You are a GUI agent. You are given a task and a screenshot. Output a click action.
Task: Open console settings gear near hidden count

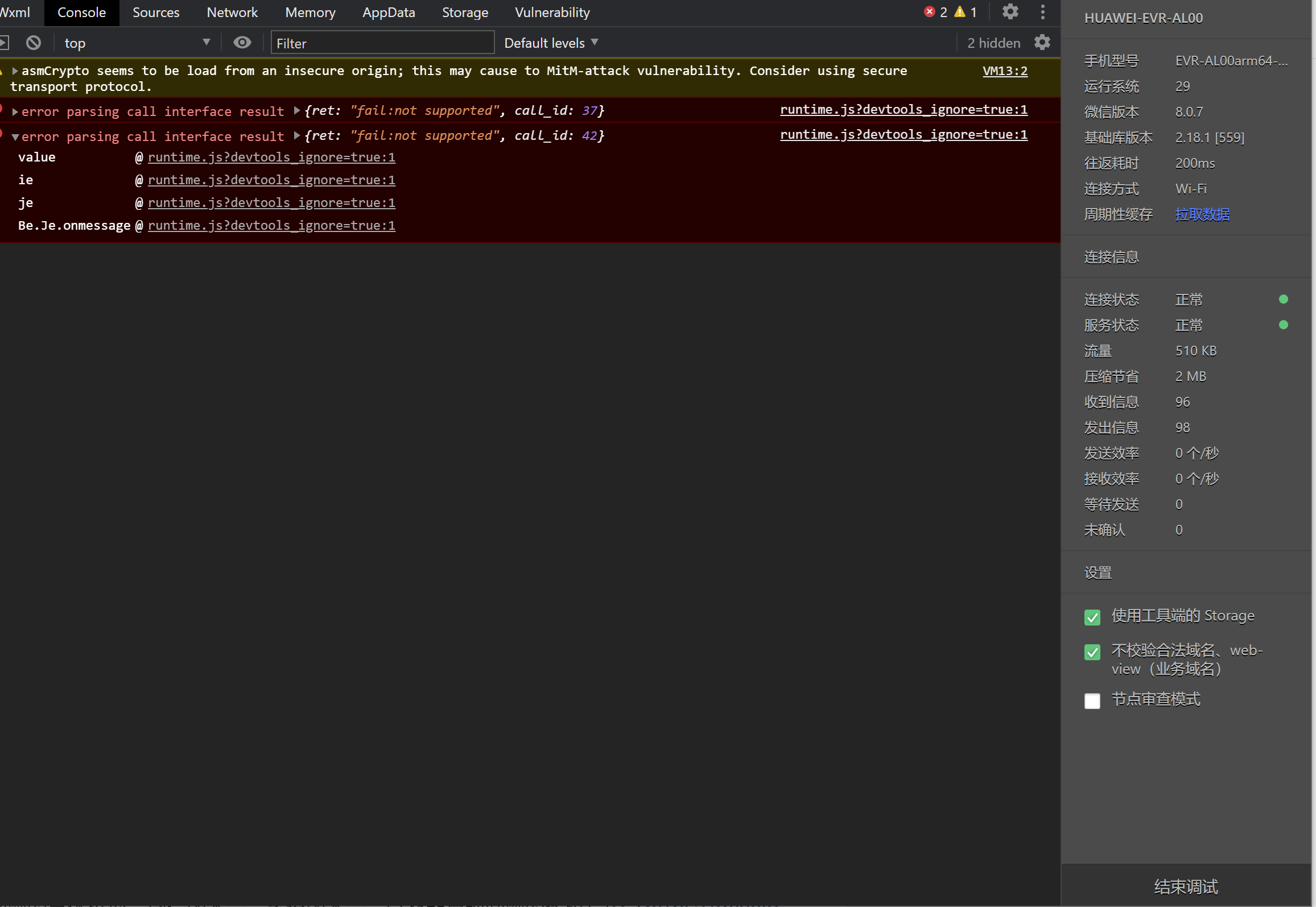[1042, 43]
